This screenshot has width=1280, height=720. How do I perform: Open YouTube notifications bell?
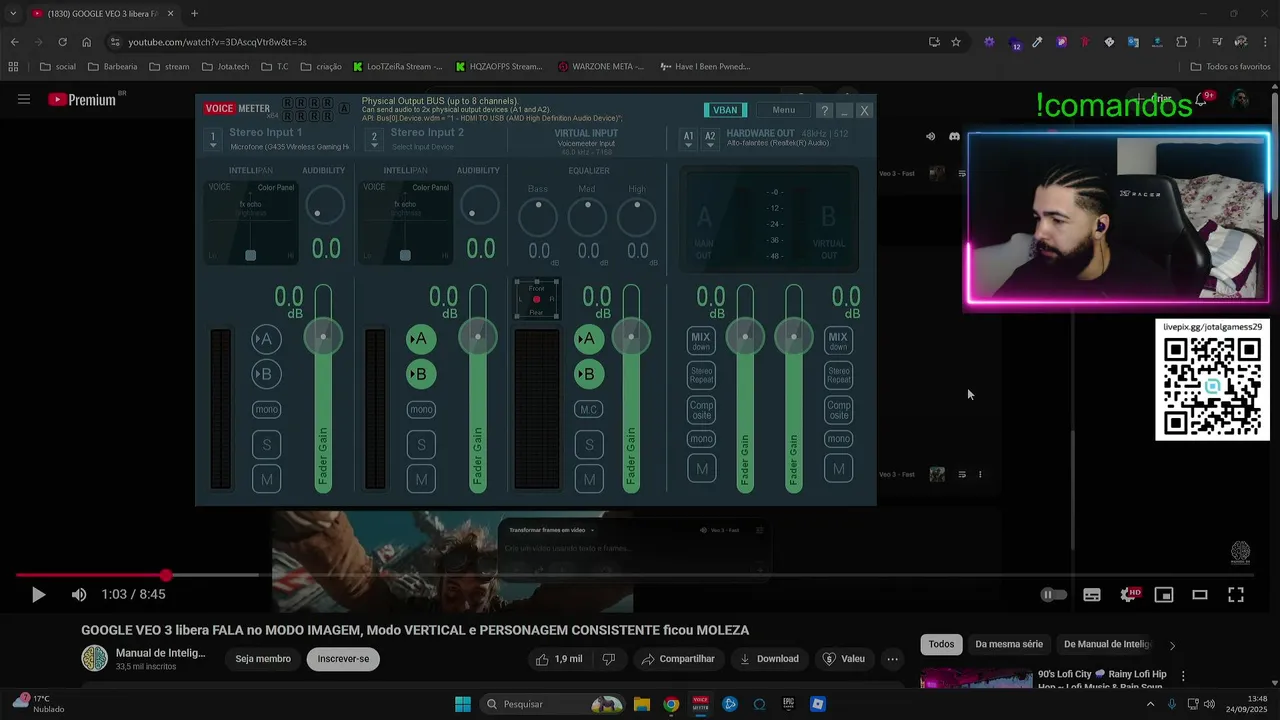click(1202, 100)
